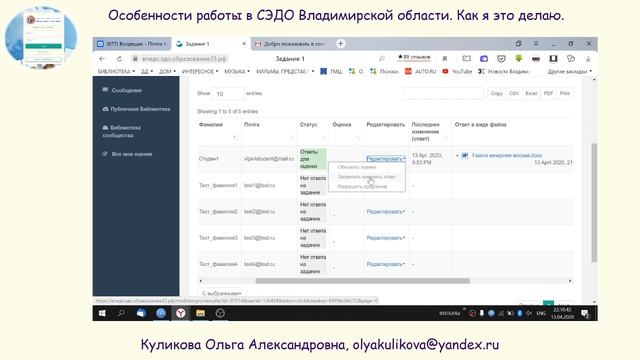Reload the page with the refresh icon
Image resolution: width=640 pixels, height=360 pixels.
[119, 59]
